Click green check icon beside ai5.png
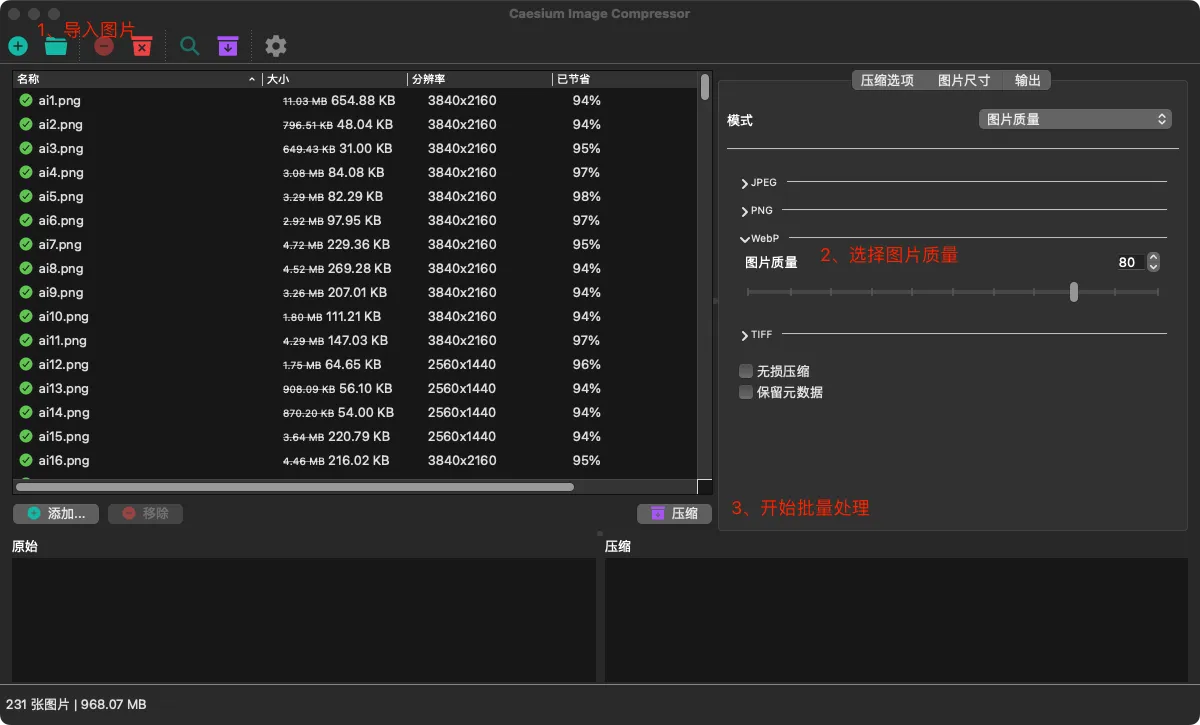The image size is (1200, 725). [x=26, y=196]
